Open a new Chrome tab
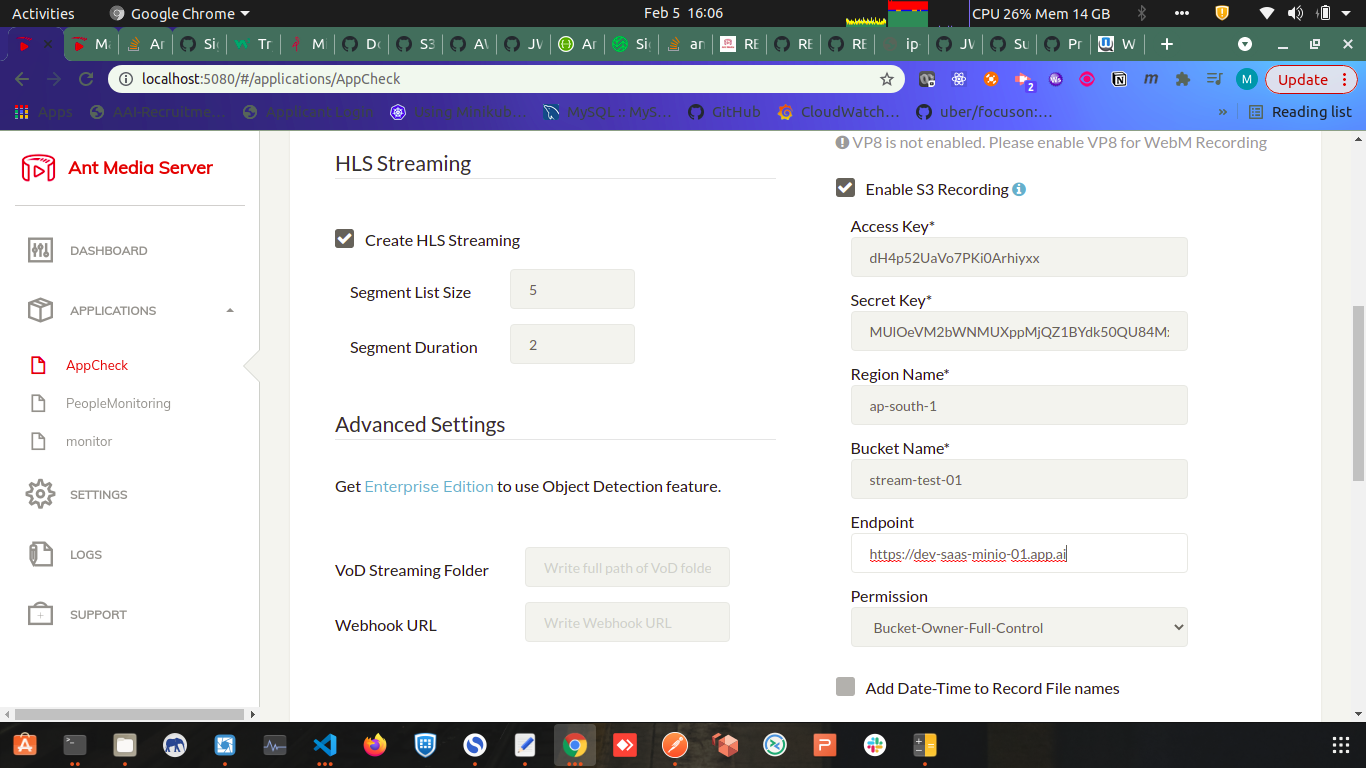 (1166, 44)
